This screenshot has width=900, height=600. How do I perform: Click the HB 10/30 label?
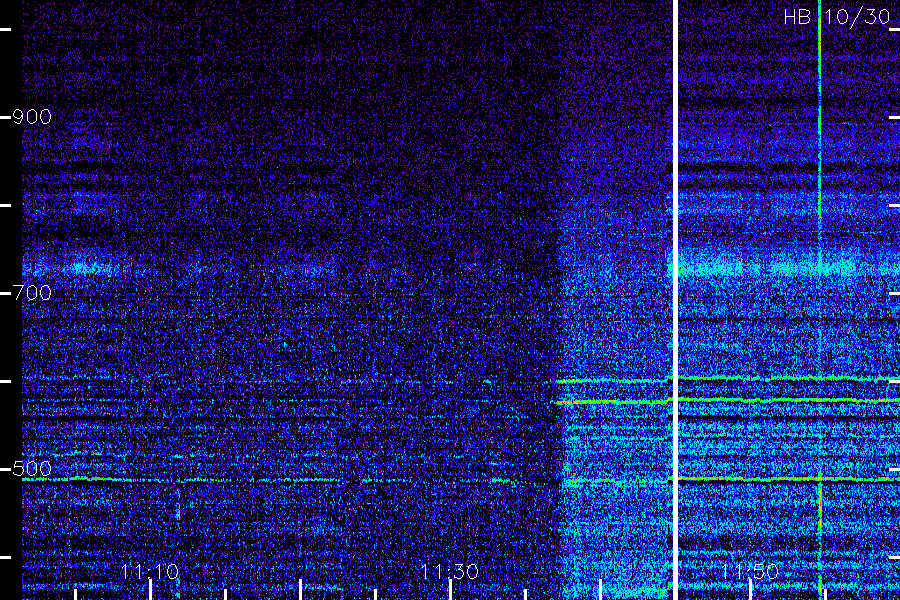pos(837,17)
